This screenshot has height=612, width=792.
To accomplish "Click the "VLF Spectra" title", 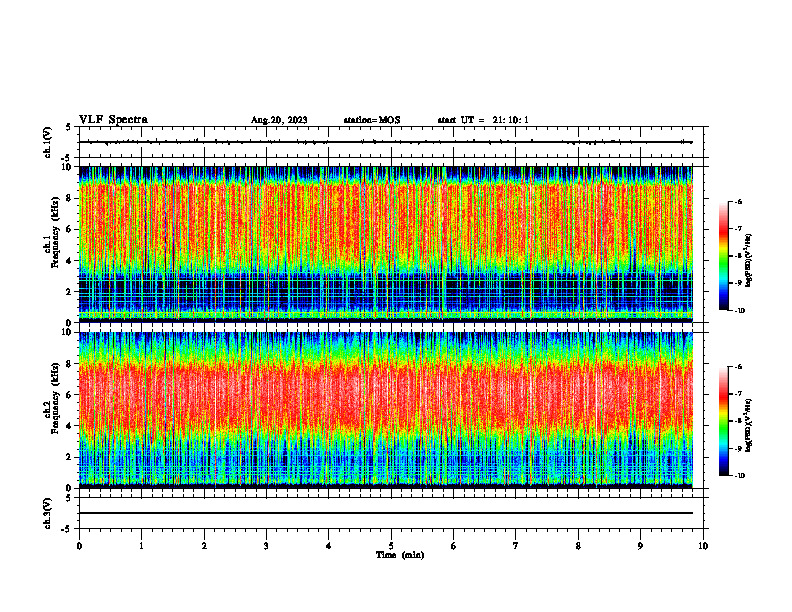I will 113,120.
